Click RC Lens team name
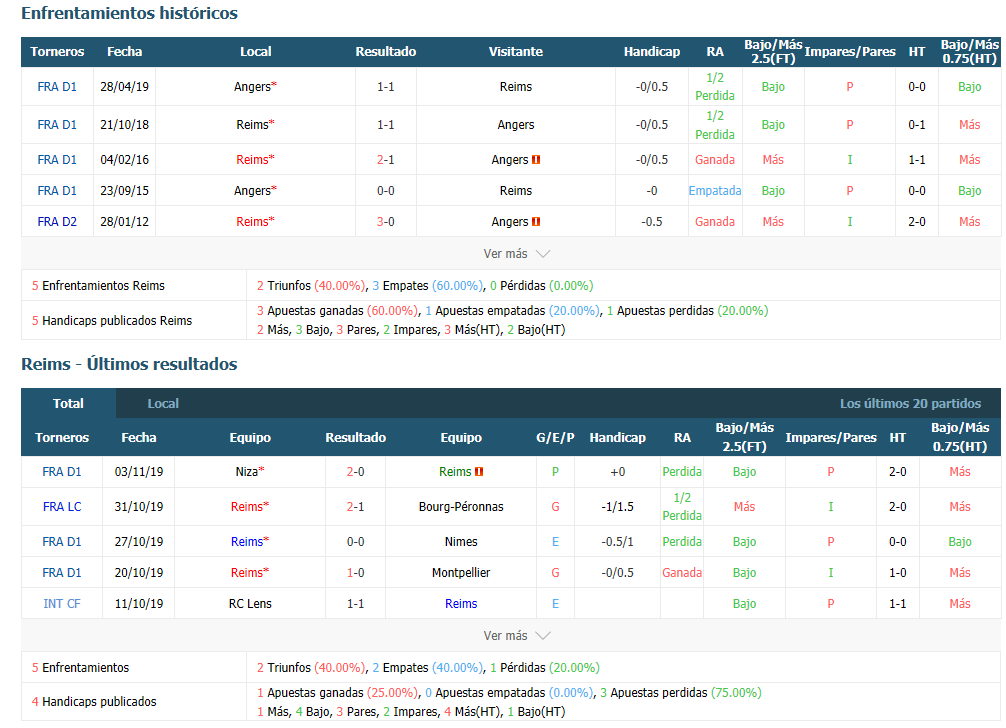Viewport: 1006px width, 728px height. pos(250,604)
